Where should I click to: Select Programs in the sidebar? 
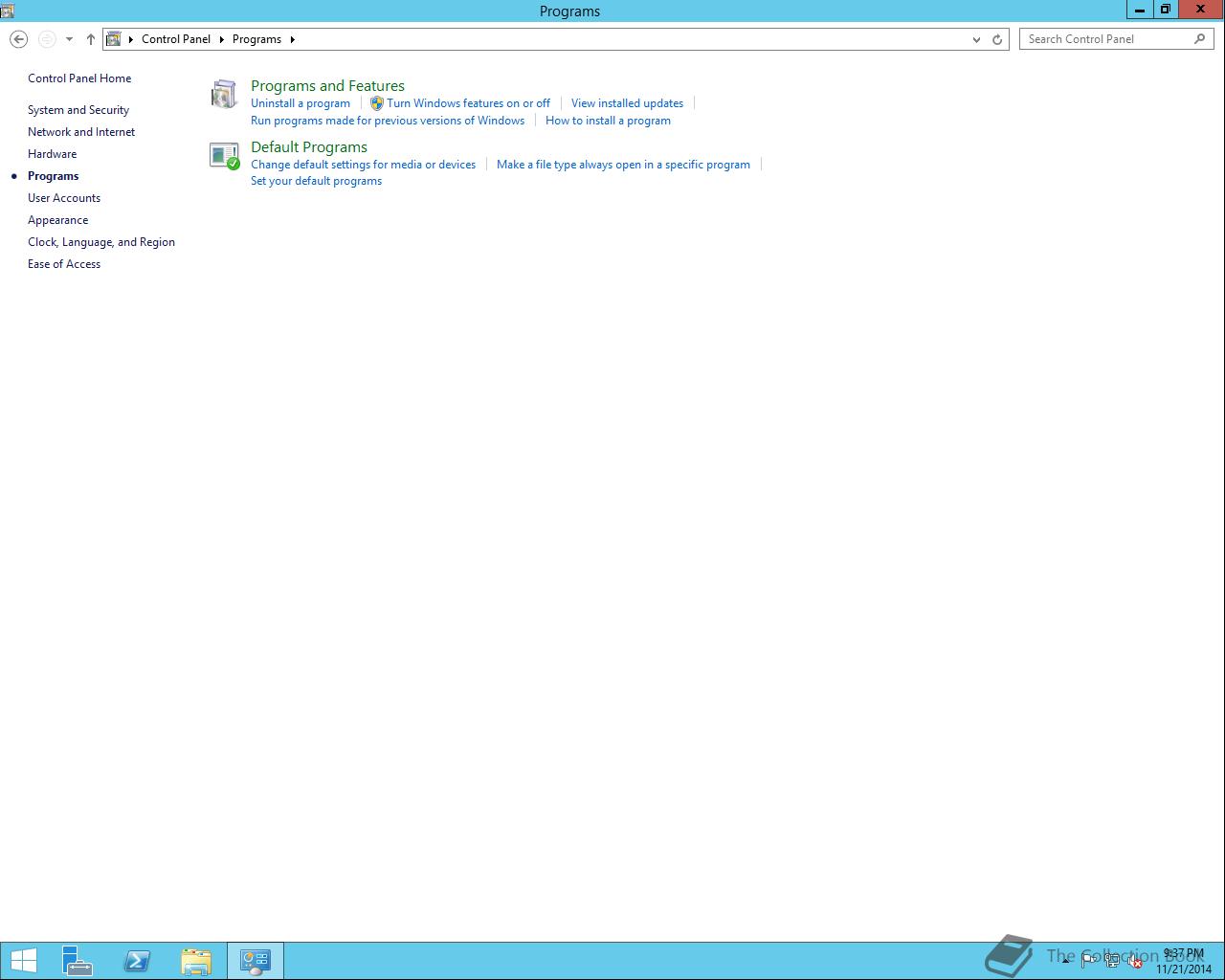pos(53,176)
